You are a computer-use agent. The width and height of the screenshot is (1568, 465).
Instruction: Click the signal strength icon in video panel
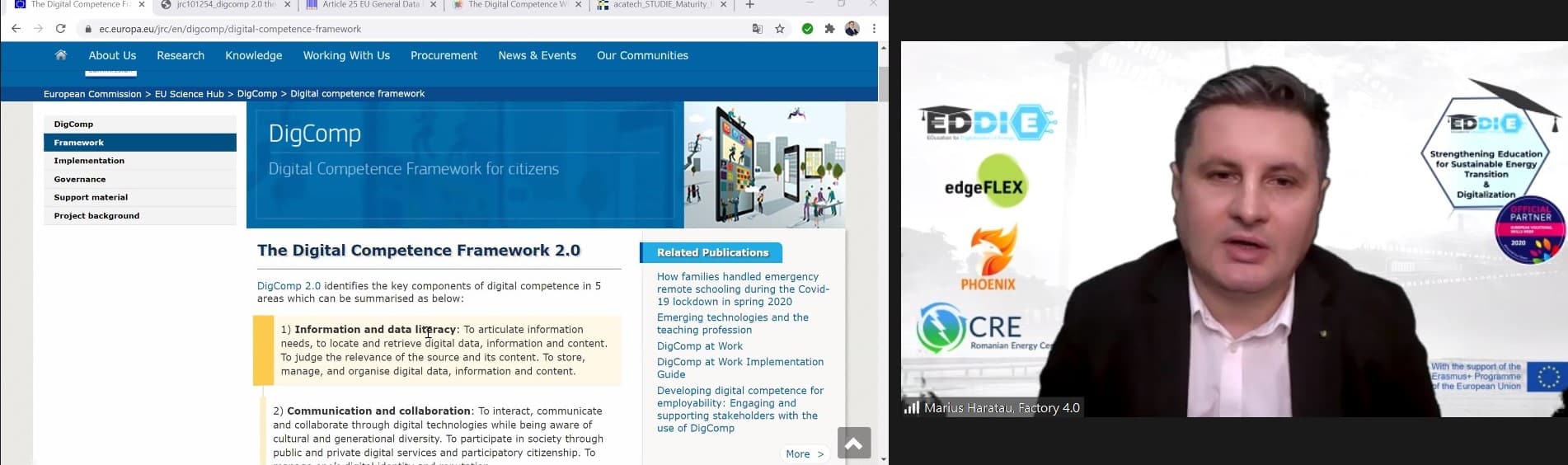pyautogui.click(x=912, y=407)
